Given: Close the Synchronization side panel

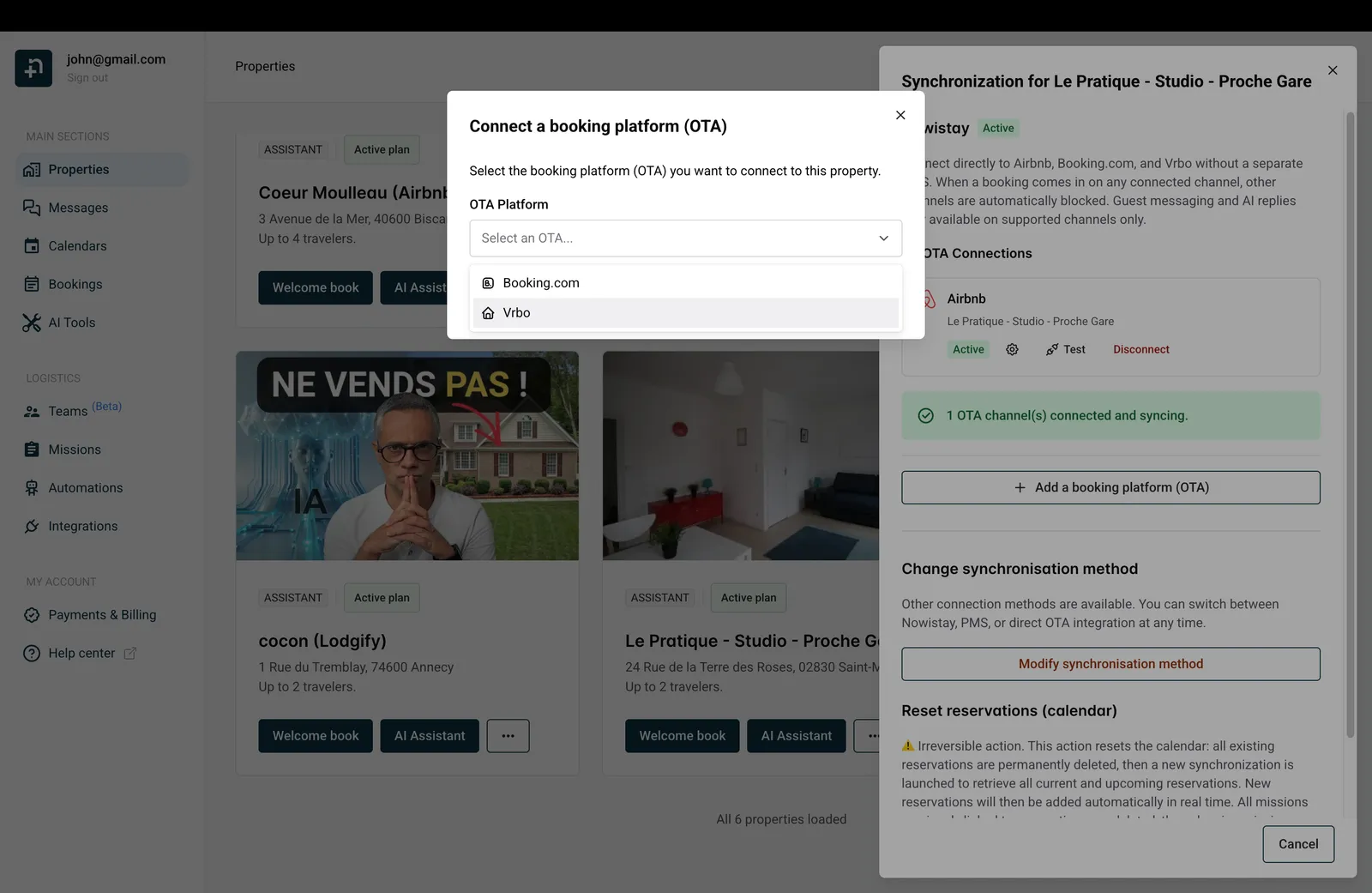Looking at the screenshot, I should pos(1333,70).
